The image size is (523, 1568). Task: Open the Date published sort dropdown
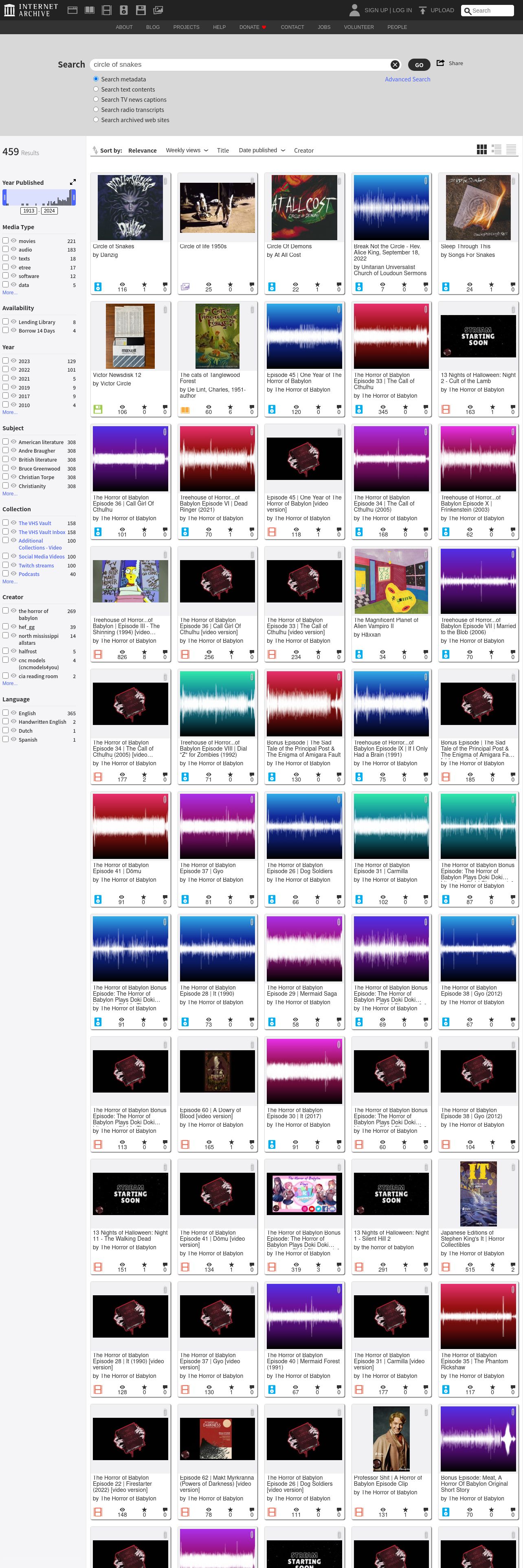[262, 150]
